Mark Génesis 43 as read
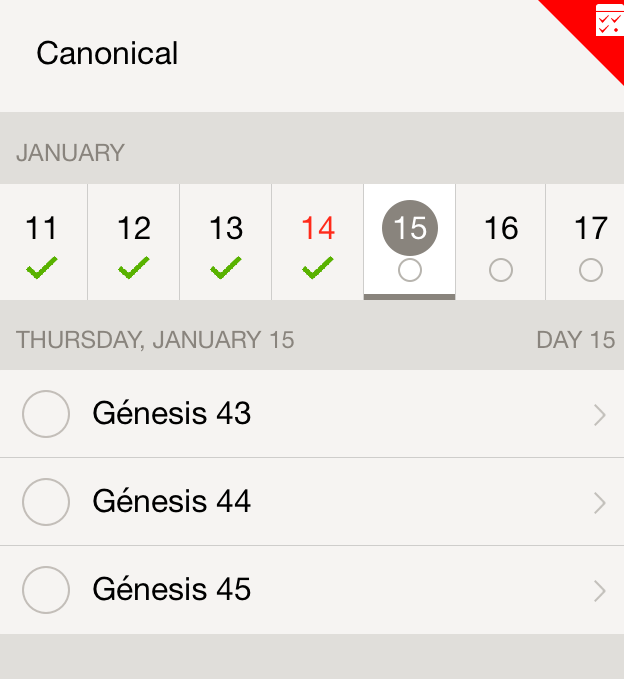Screen dimensions: 624x679 click(x=45, y=414)
